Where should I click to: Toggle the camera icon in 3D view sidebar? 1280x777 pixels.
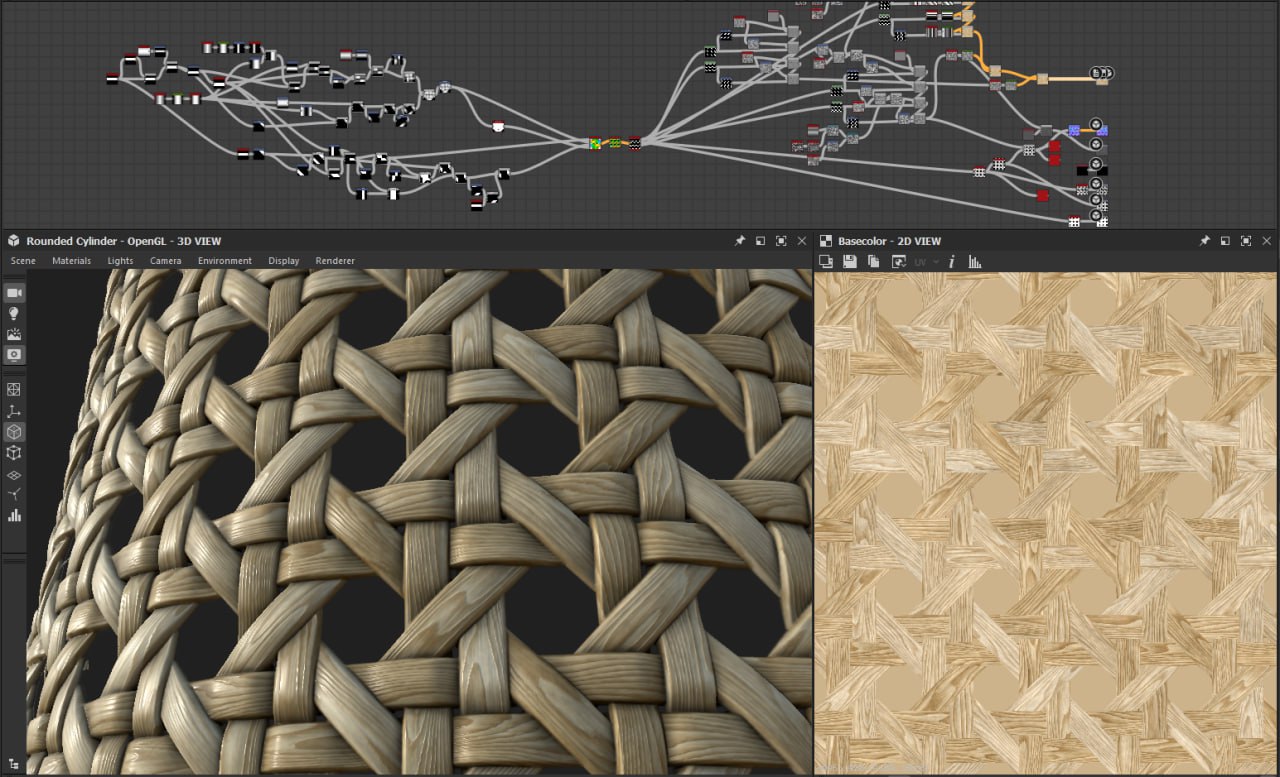[14, 292]
